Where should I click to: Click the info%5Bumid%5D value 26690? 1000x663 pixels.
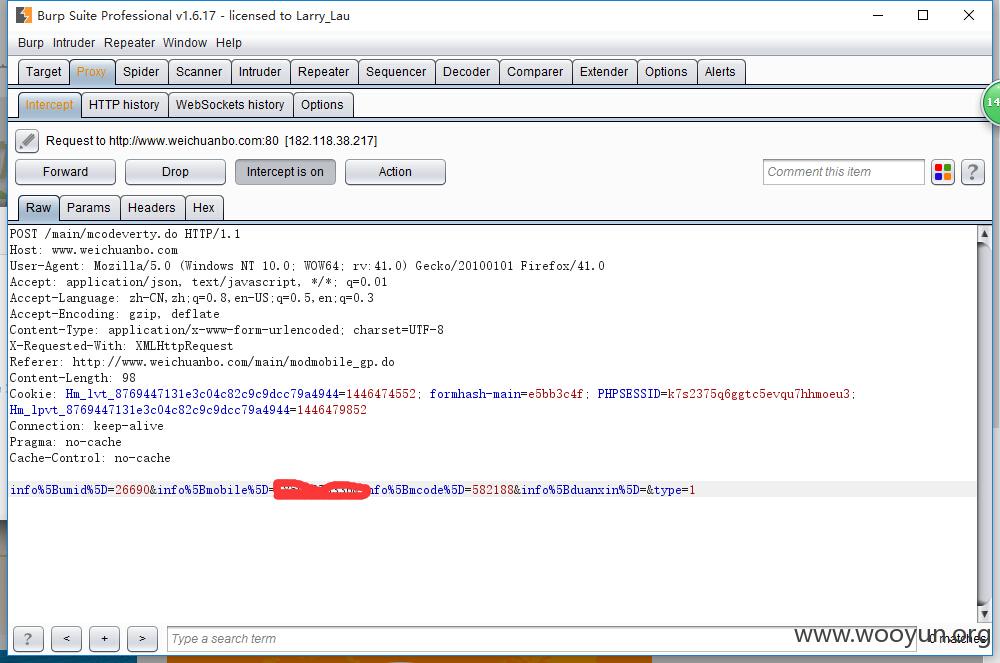[132, 490]
